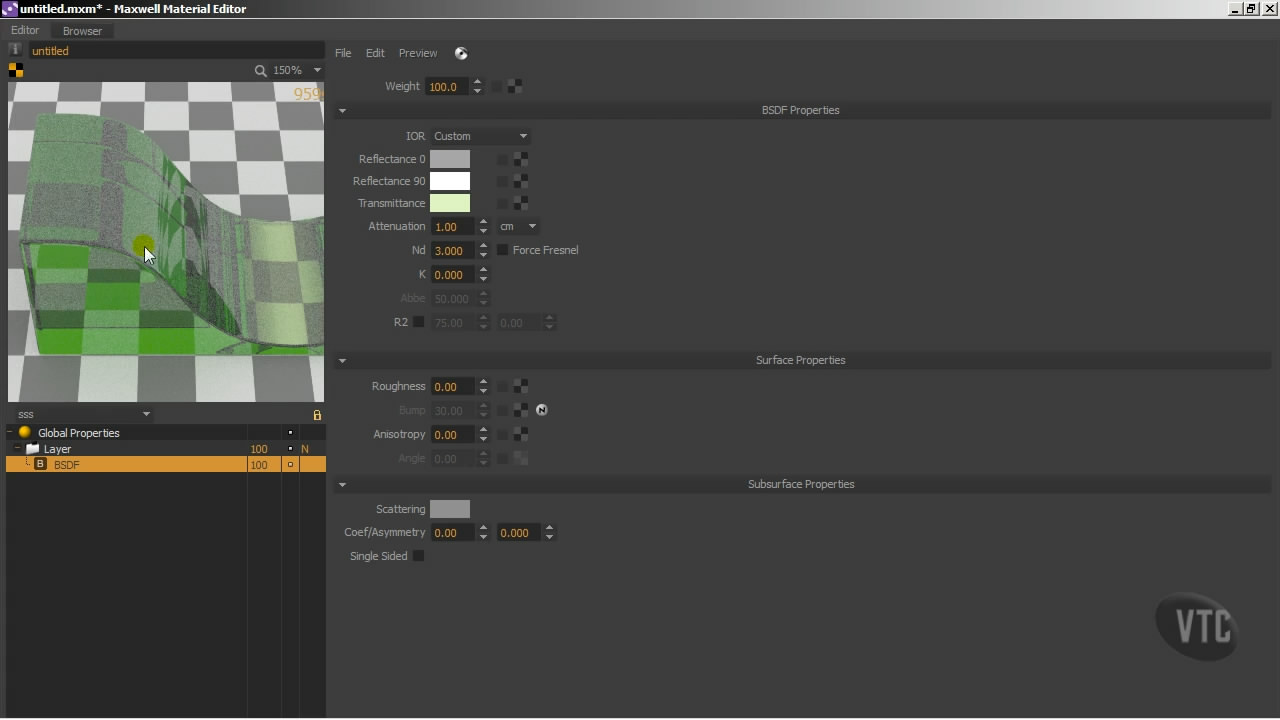
Task: Toggle the visibility dot on the Layer row
Action: click(290, 449)
